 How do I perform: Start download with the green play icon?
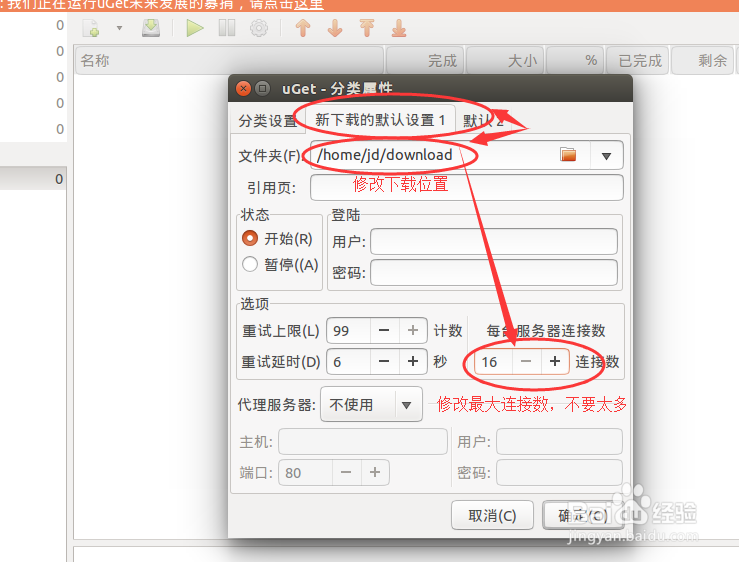[195, 28]
